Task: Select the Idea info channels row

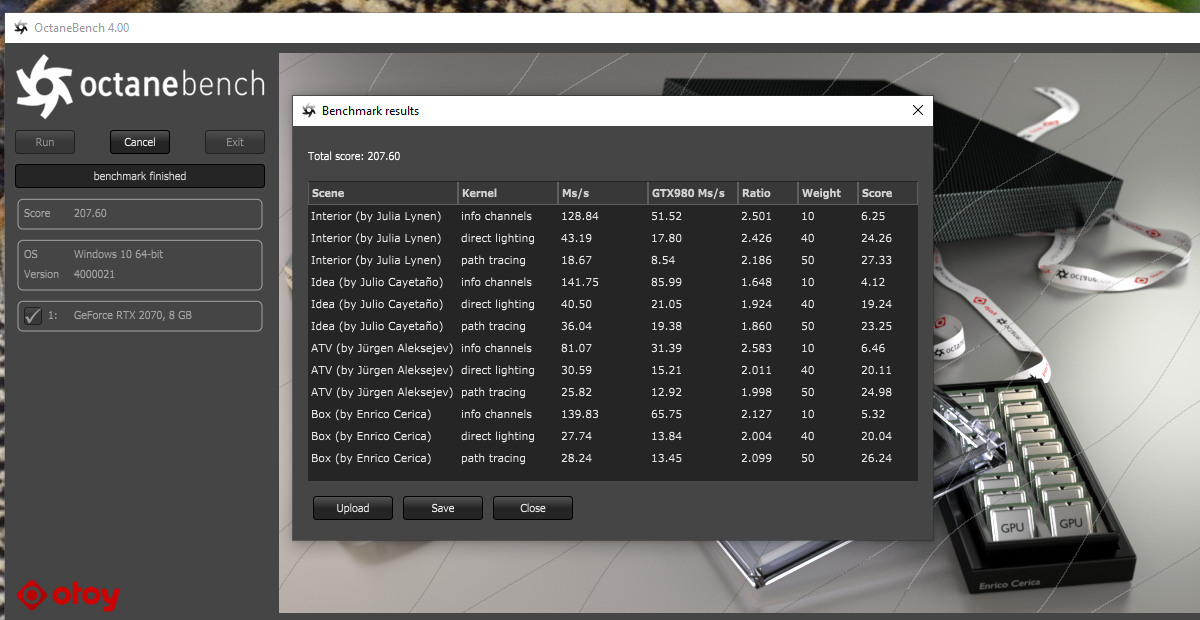Action: coord(613,282)
